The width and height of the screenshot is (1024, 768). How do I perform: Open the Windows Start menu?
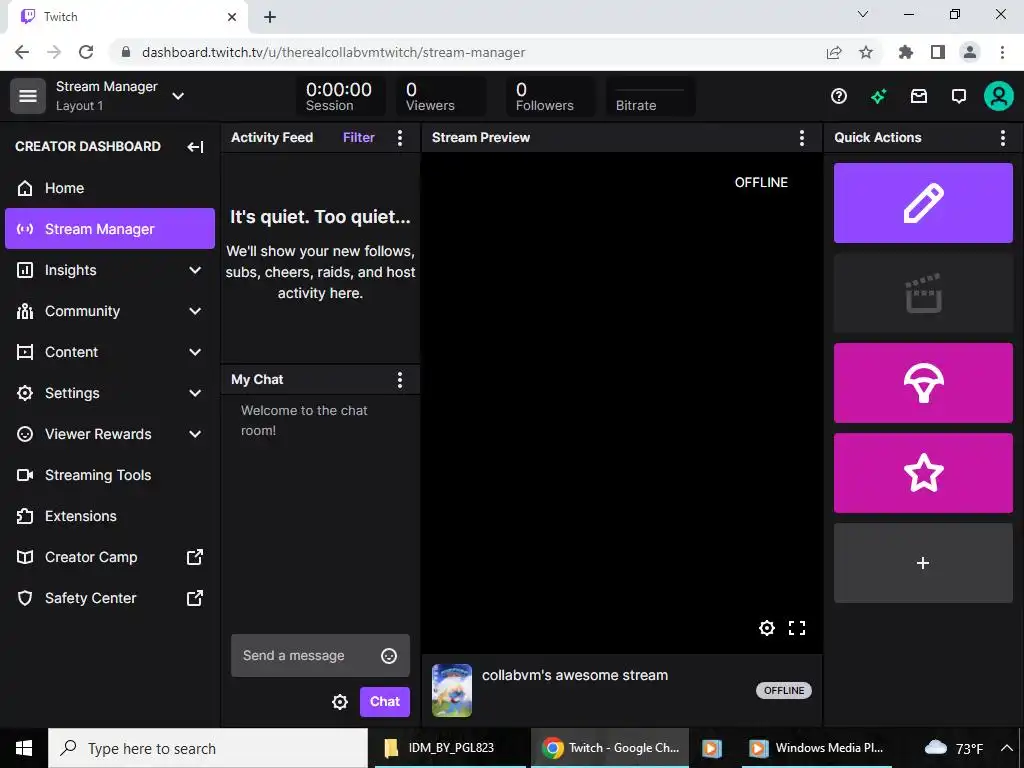click(24, 748)
